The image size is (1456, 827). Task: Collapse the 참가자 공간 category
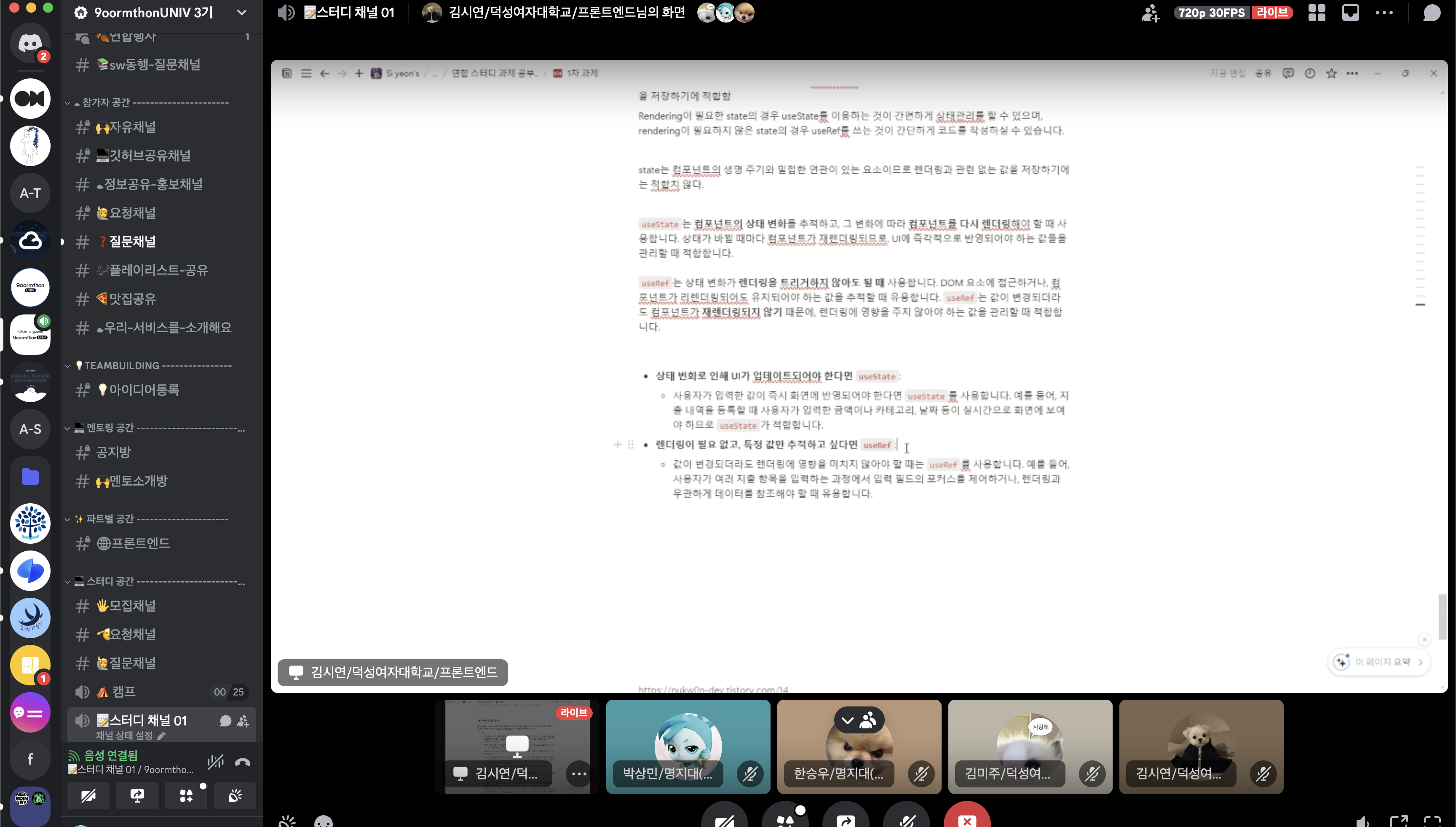[106, 102]
